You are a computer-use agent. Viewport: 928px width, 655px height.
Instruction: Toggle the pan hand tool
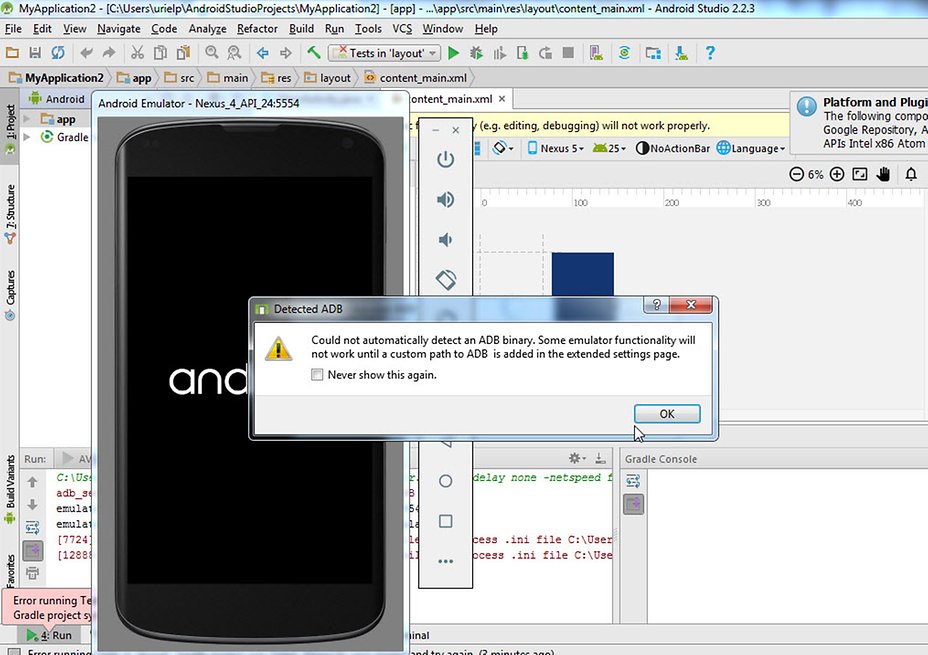click(884, 174)
